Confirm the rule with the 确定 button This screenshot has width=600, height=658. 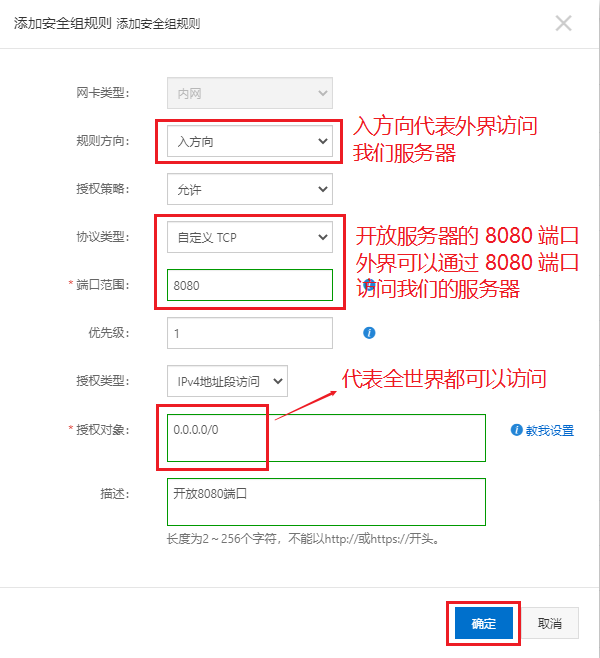click(484, 623)
